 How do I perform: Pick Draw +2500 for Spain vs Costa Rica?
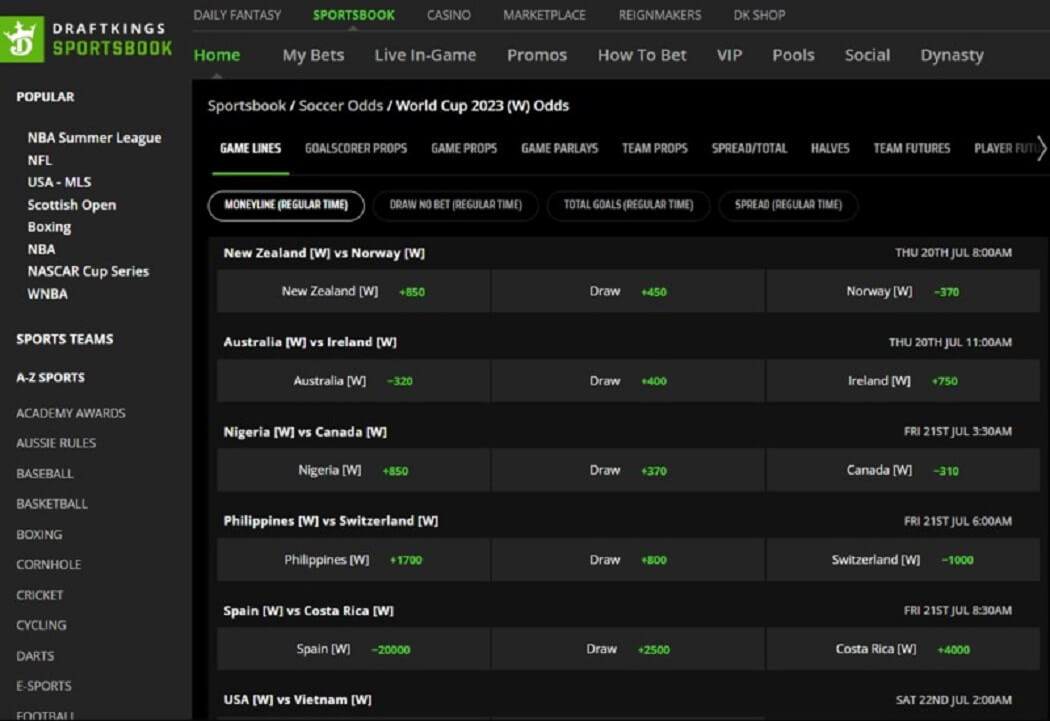(627, 649)
